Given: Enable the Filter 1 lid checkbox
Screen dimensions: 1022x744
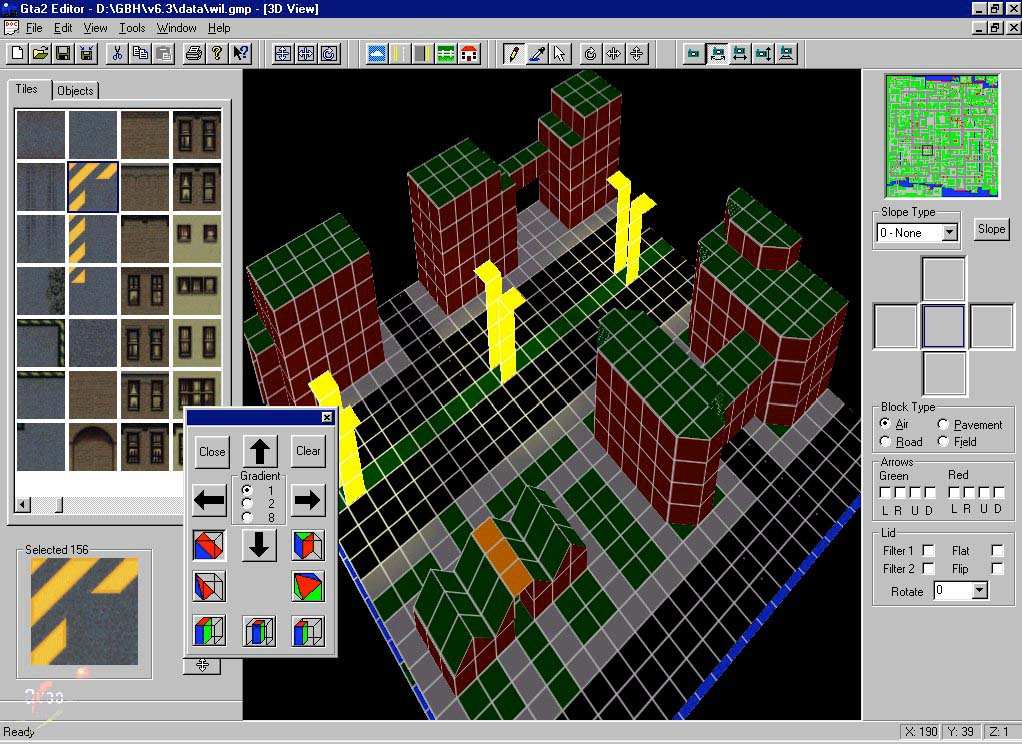Looking at the screenshot, I should click(x=928, y=551).
